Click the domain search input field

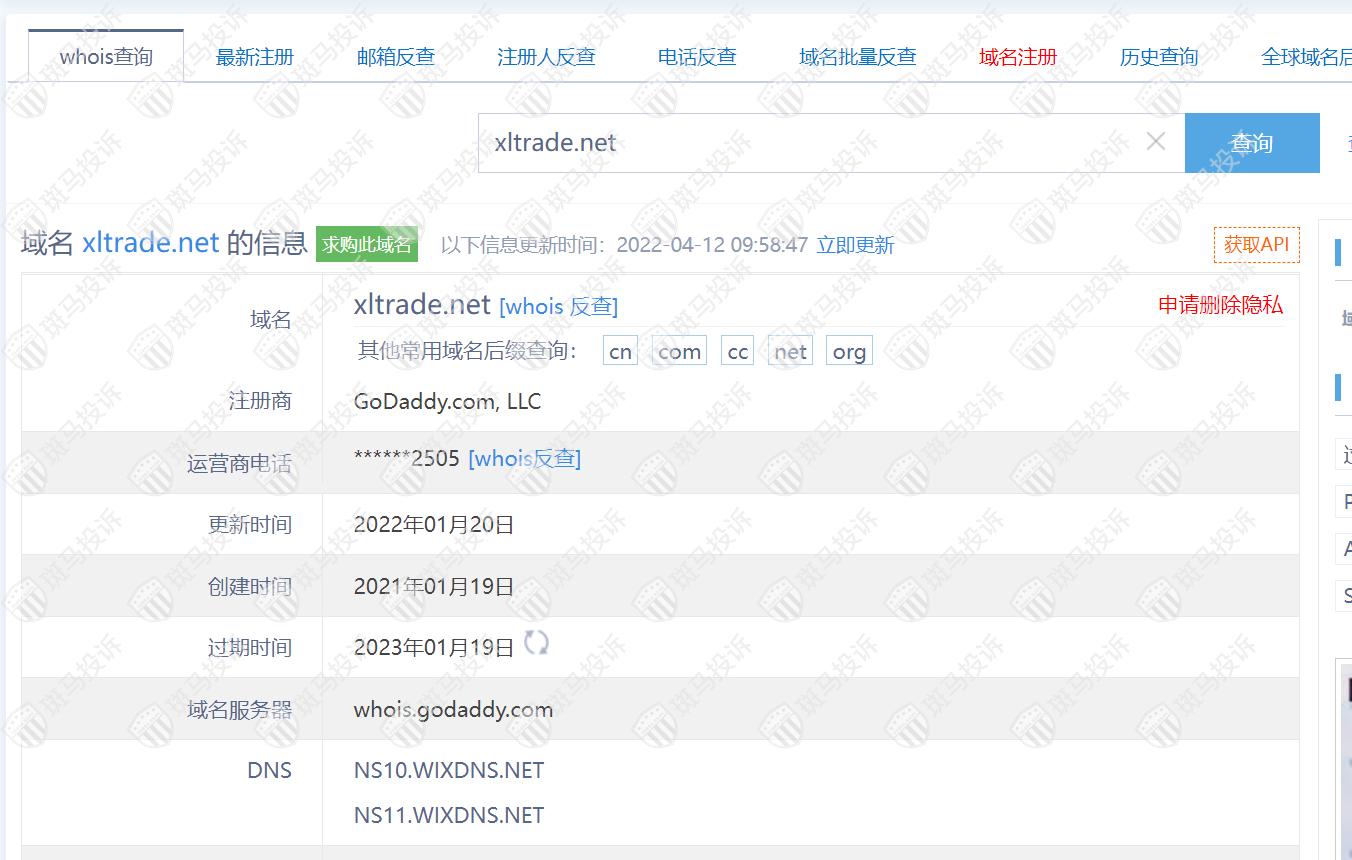[x=810, y=143]
